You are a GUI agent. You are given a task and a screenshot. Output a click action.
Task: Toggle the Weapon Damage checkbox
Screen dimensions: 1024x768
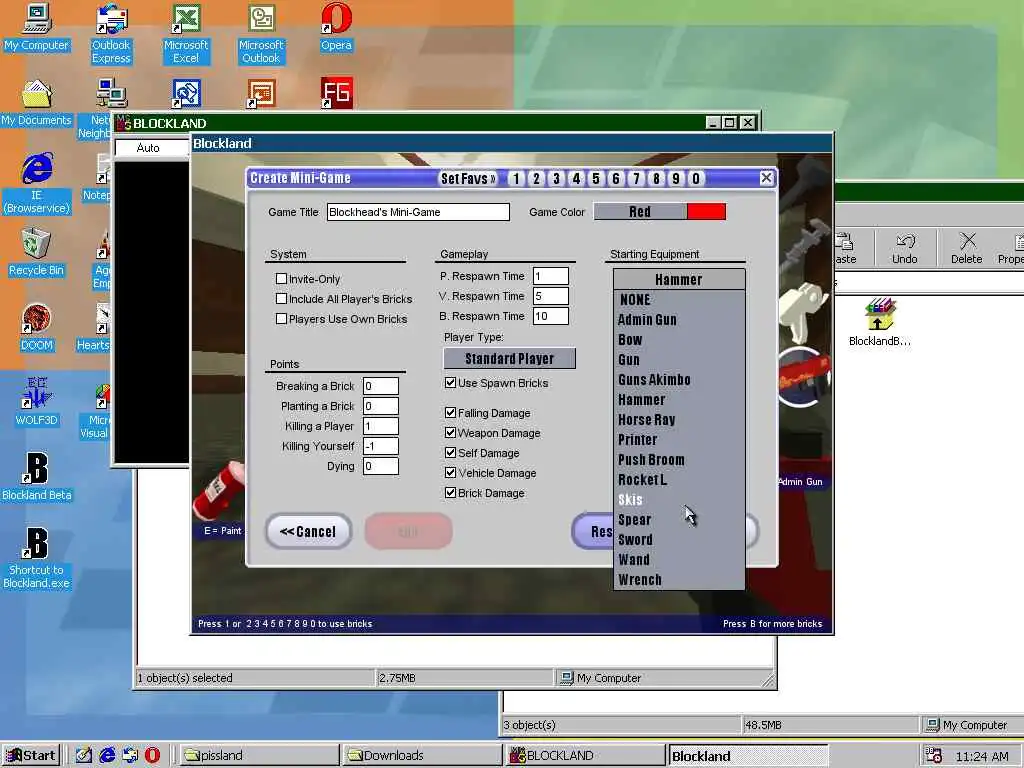[451, 432]
